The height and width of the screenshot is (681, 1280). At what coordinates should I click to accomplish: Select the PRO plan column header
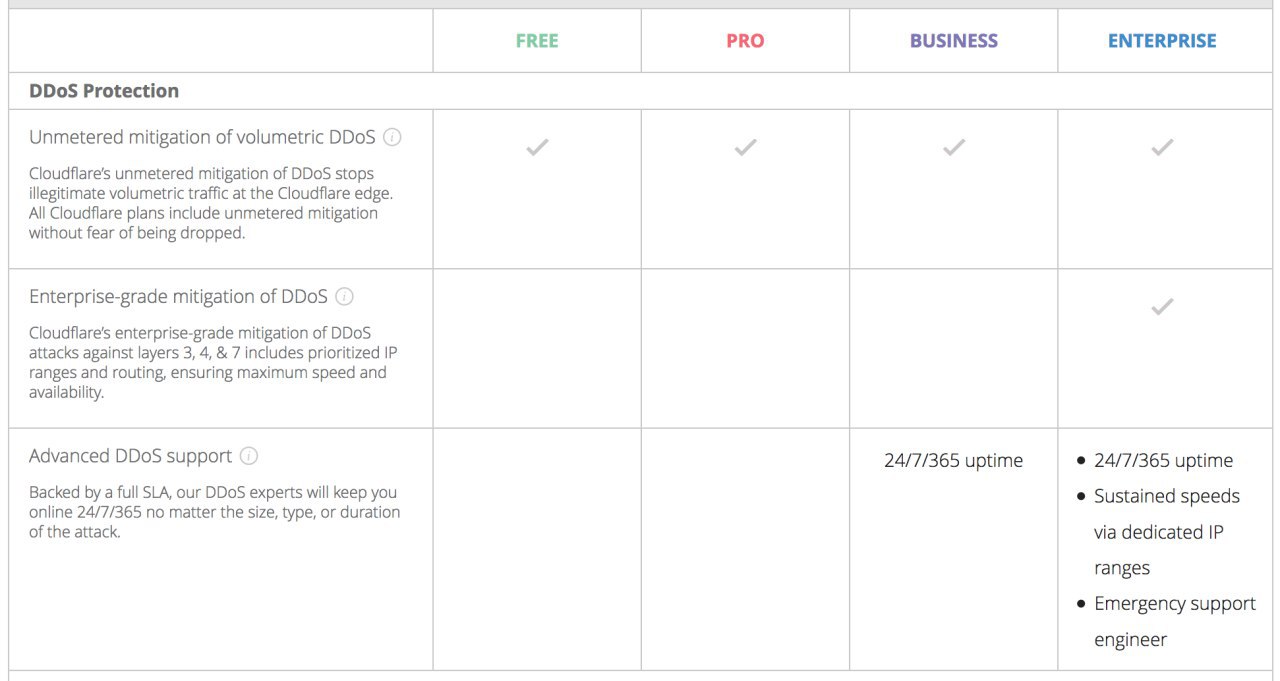point(745,41)
